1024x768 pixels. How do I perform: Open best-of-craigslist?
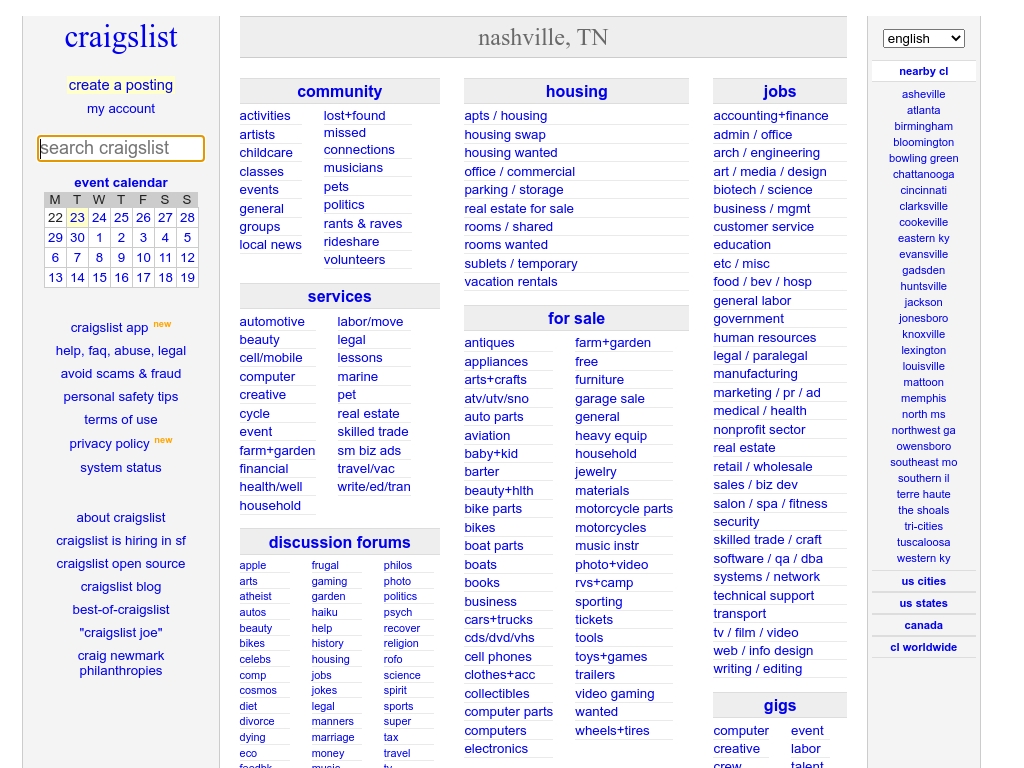[121, 610]
